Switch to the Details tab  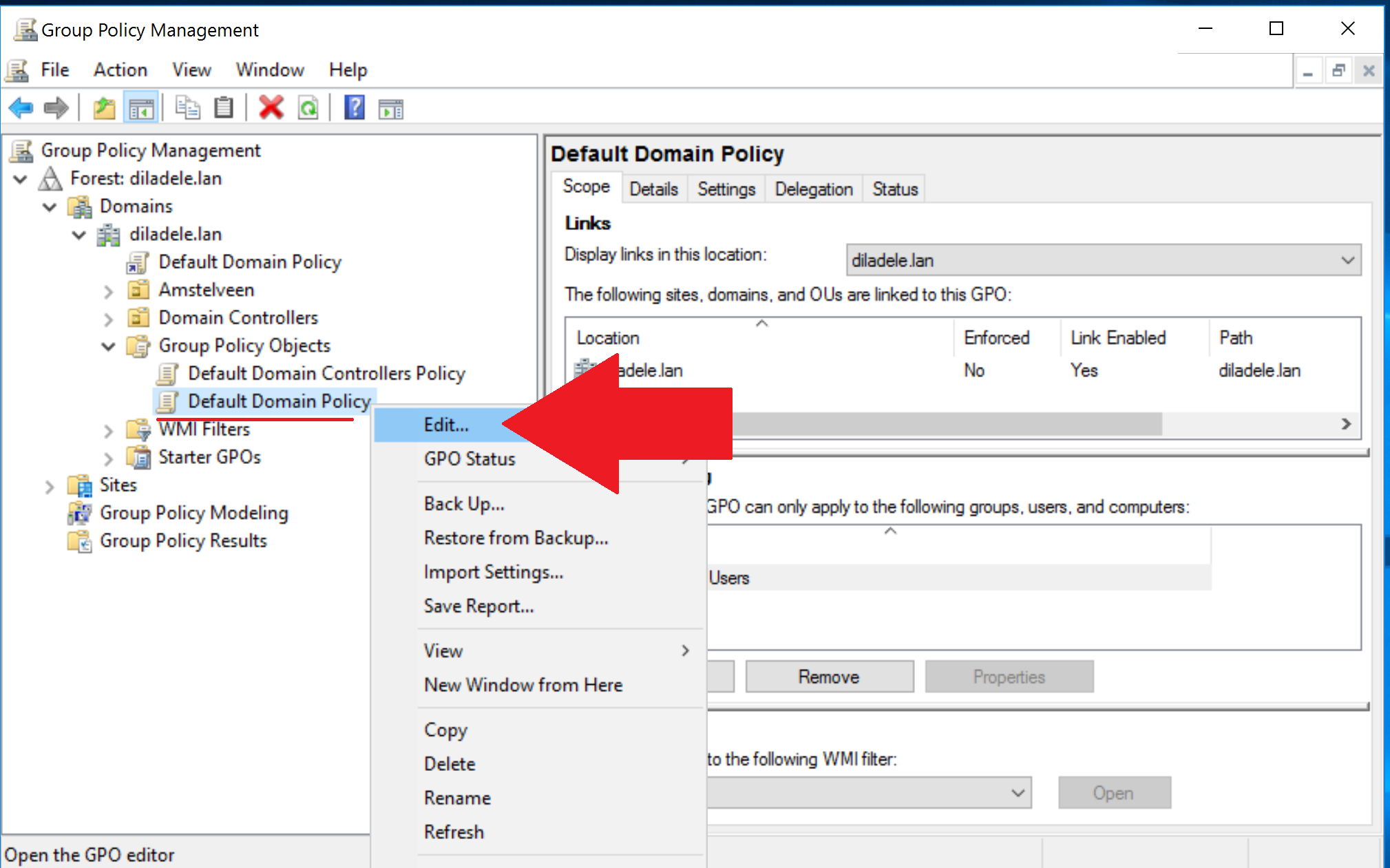tap(653, 189)
